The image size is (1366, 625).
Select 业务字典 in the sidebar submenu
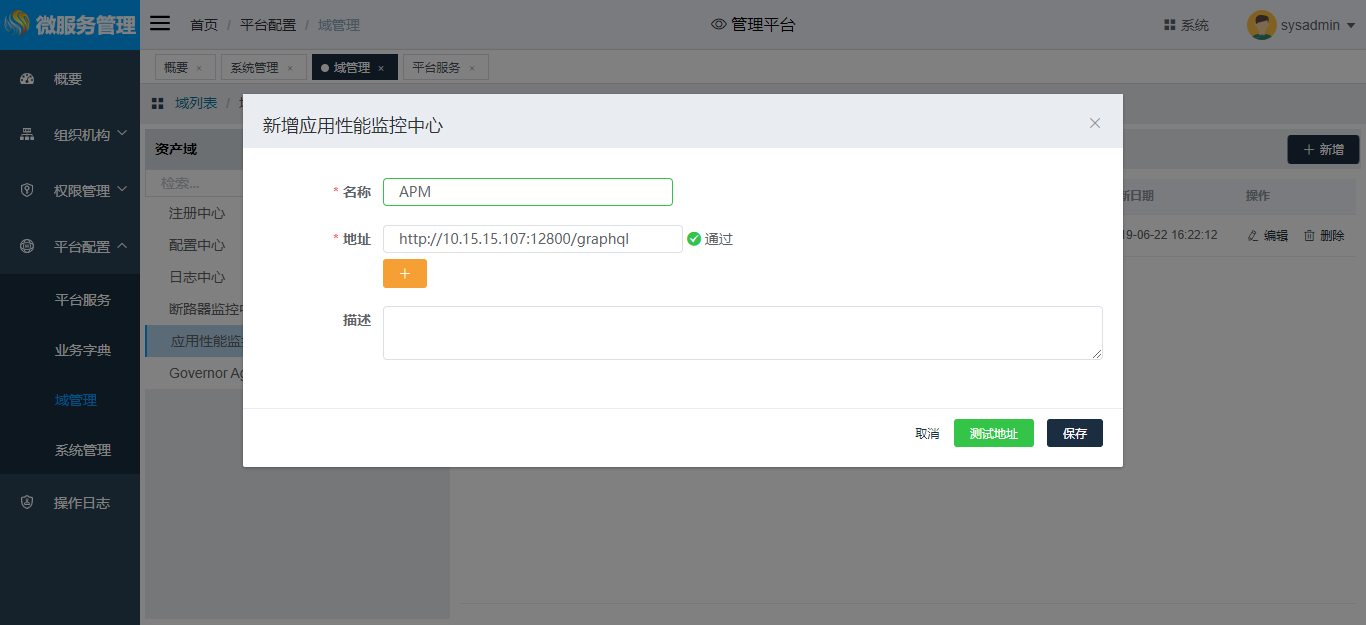(83, 350)
